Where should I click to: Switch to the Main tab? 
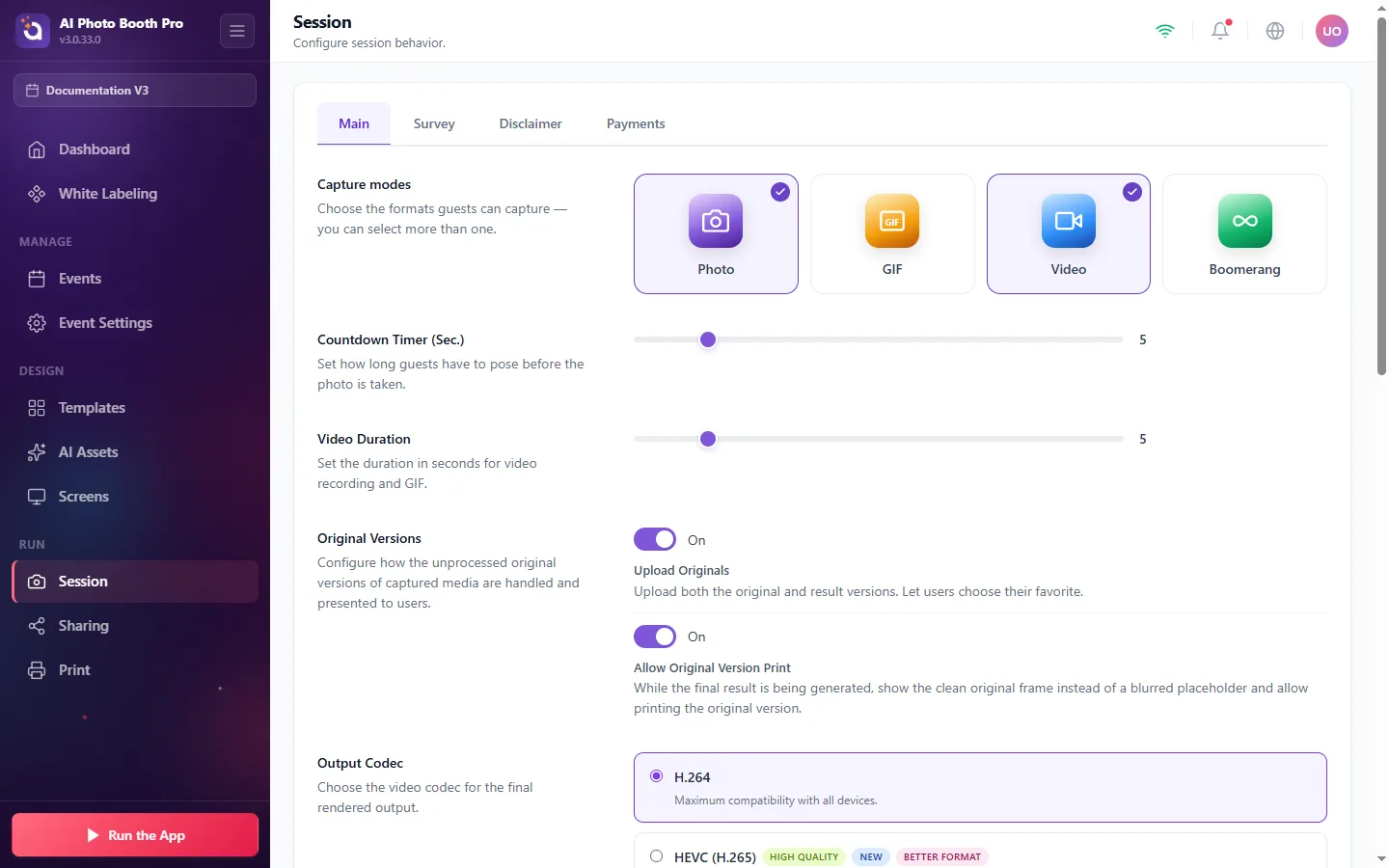point(354,123)
